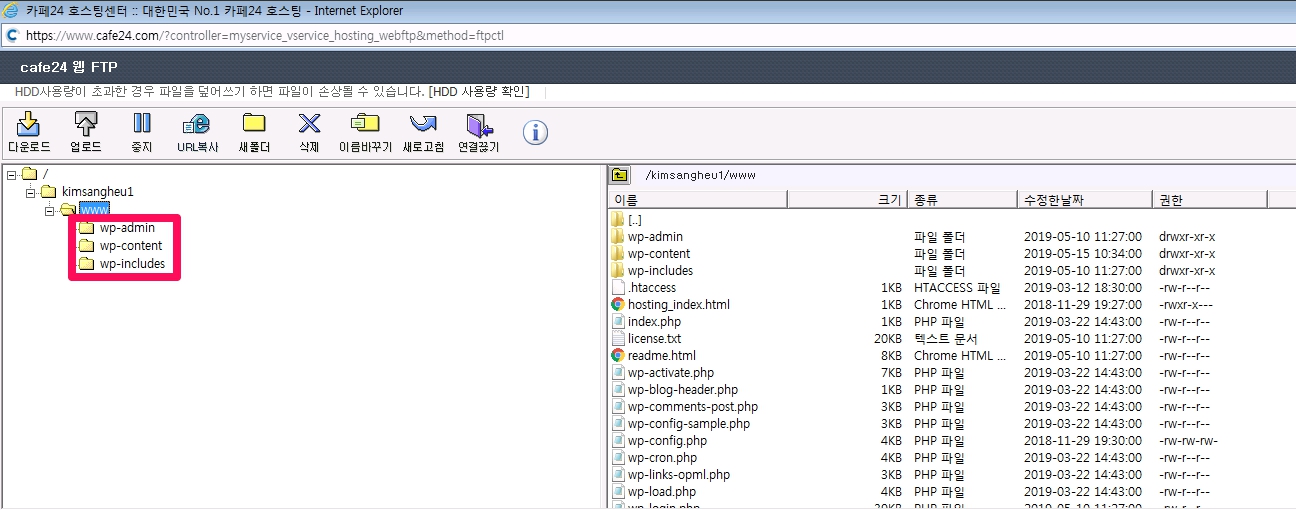Sort files by 수정한날짜 column header
1296x510 pixels.
pyautogui.click(x=1082, y=200)
